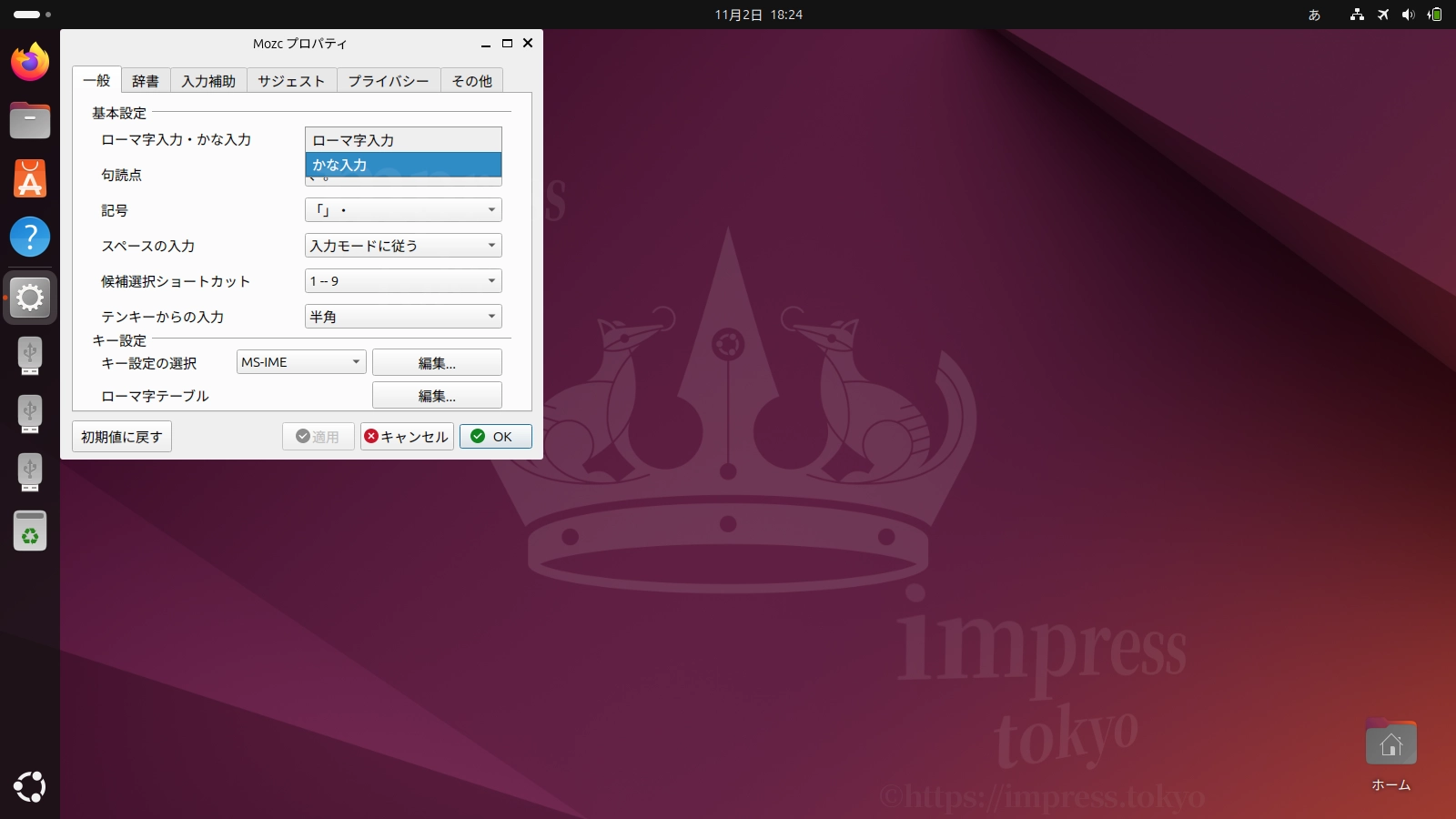
Task: Open the Help icon in the dock
Action: tap(30, 237)
